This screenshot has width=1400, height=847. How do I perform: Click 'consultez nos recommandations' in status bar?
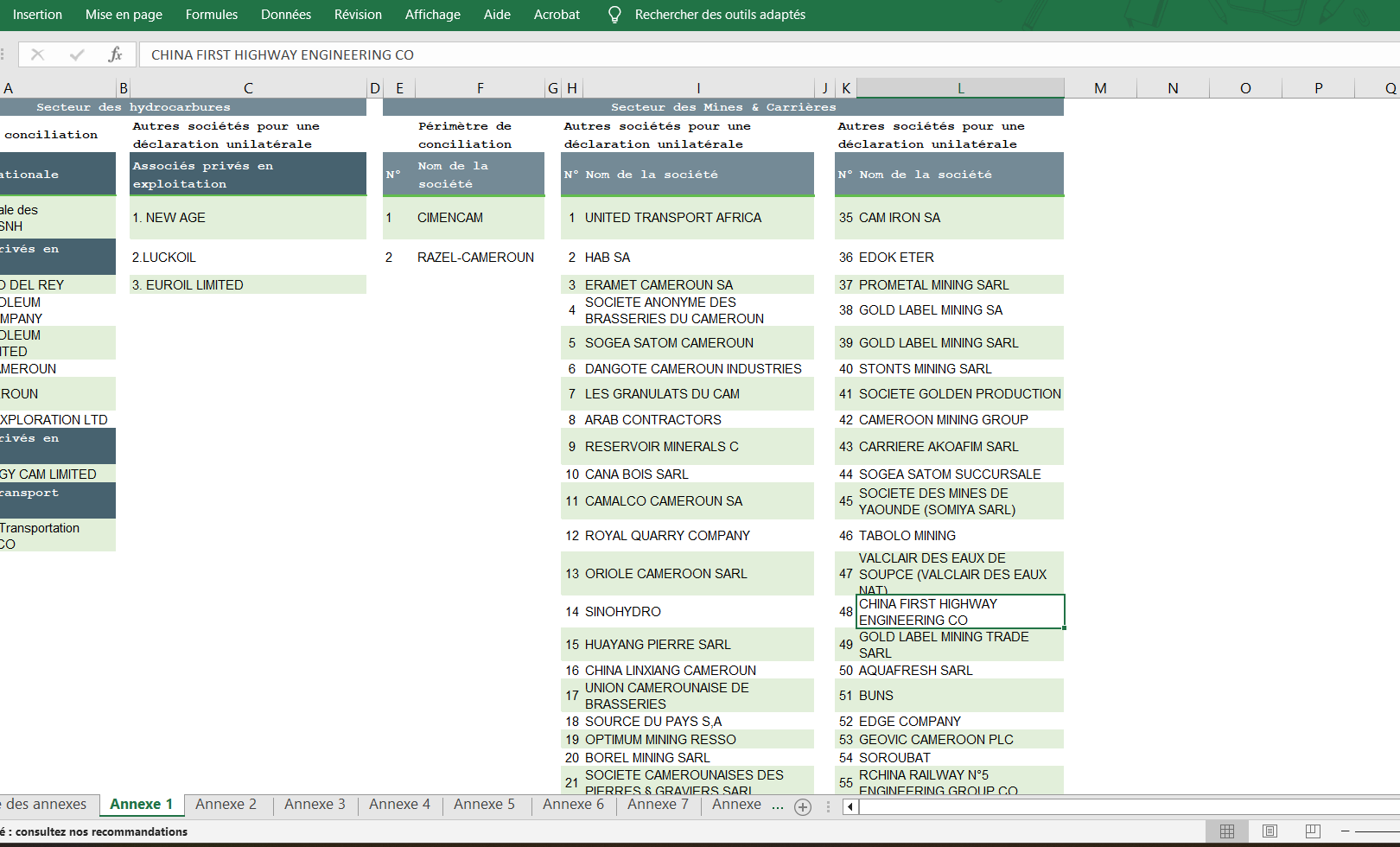[x=101, y=831]
